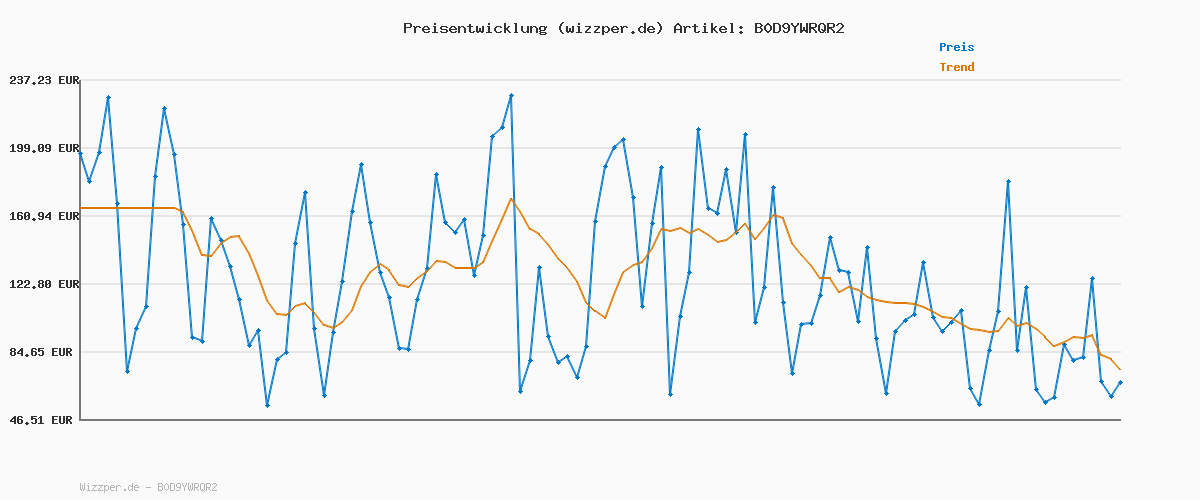Click the word "Preisentwicklung" in chart title
Viewport: 1200px width, 500px height.
coord(475,28)
